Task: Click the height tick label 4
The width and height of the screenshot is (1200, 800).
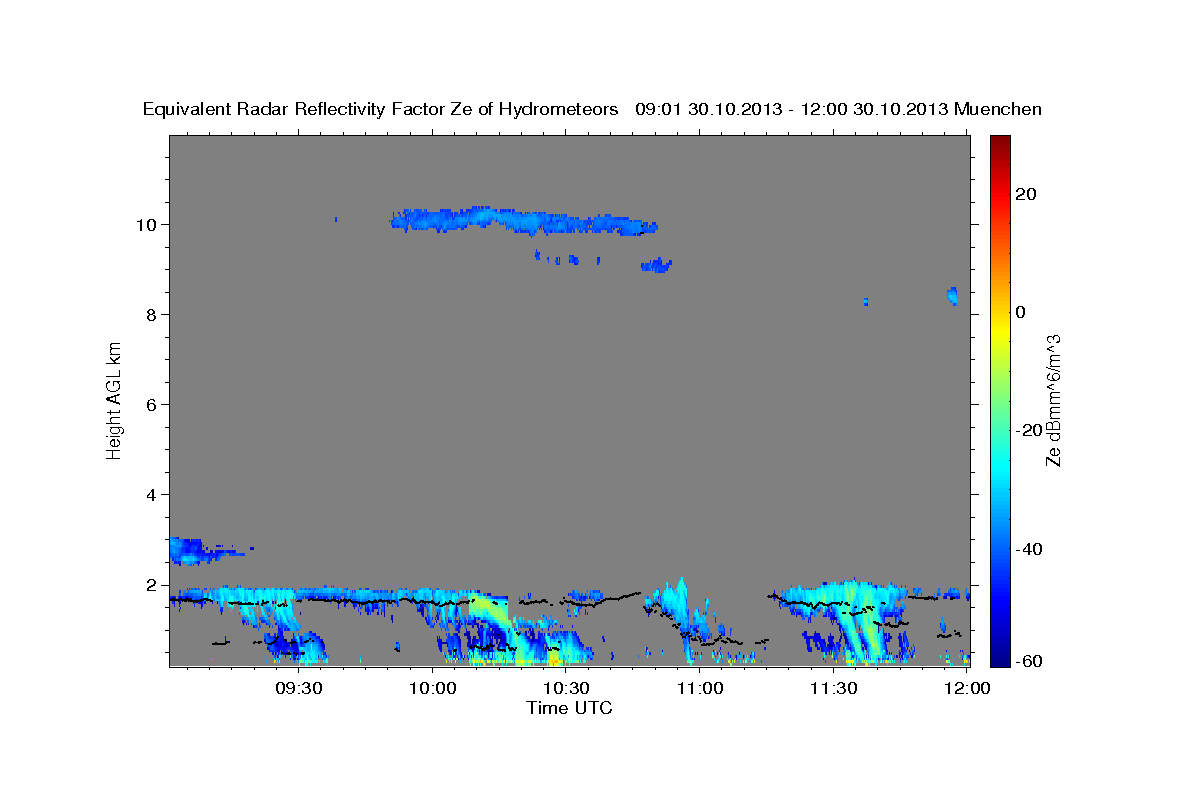Action: pyautogui.click(x=152, y=495)
